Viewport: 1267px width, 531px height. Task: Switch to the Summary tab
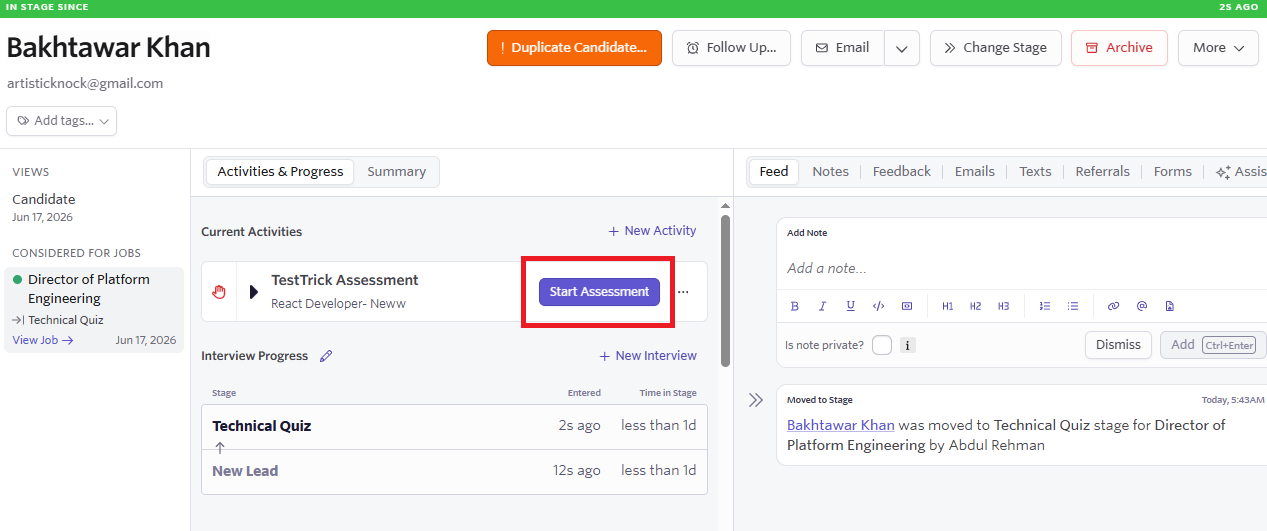click(x=396, y=172)
